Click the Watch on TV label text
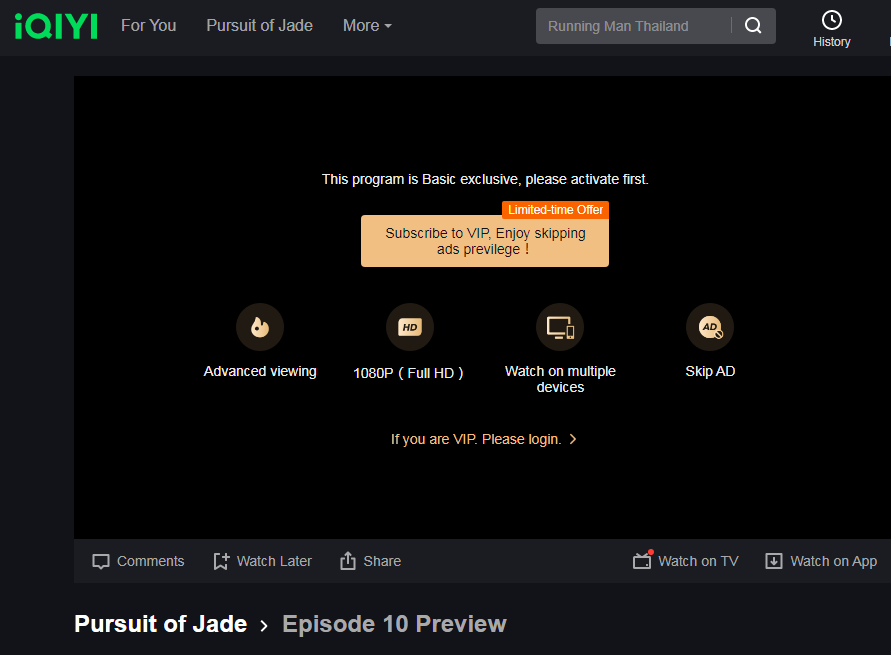The height and width of the screenshot is (655, 891). 698,561
